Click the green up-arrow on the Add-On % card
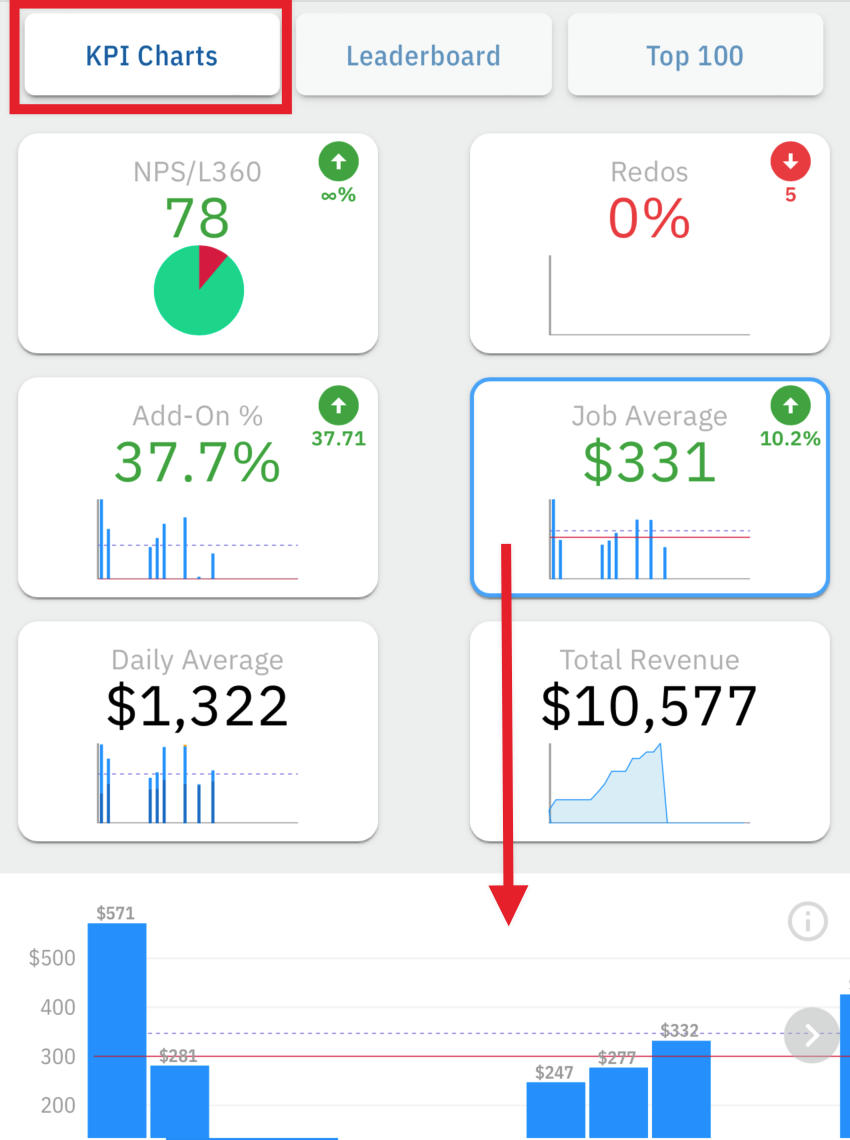Viewport: 850px width, 1140px height. (339, 406)
